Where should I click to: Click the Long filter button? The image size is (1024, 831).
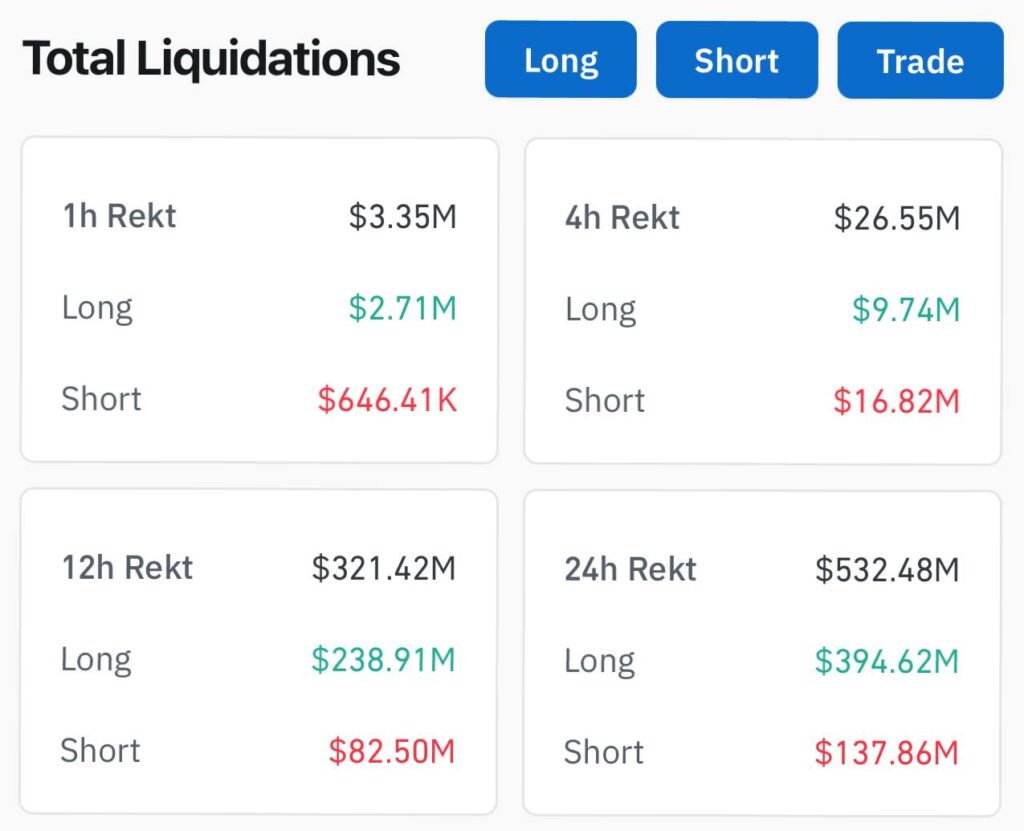pyautogui.click(x=560, y=59)
